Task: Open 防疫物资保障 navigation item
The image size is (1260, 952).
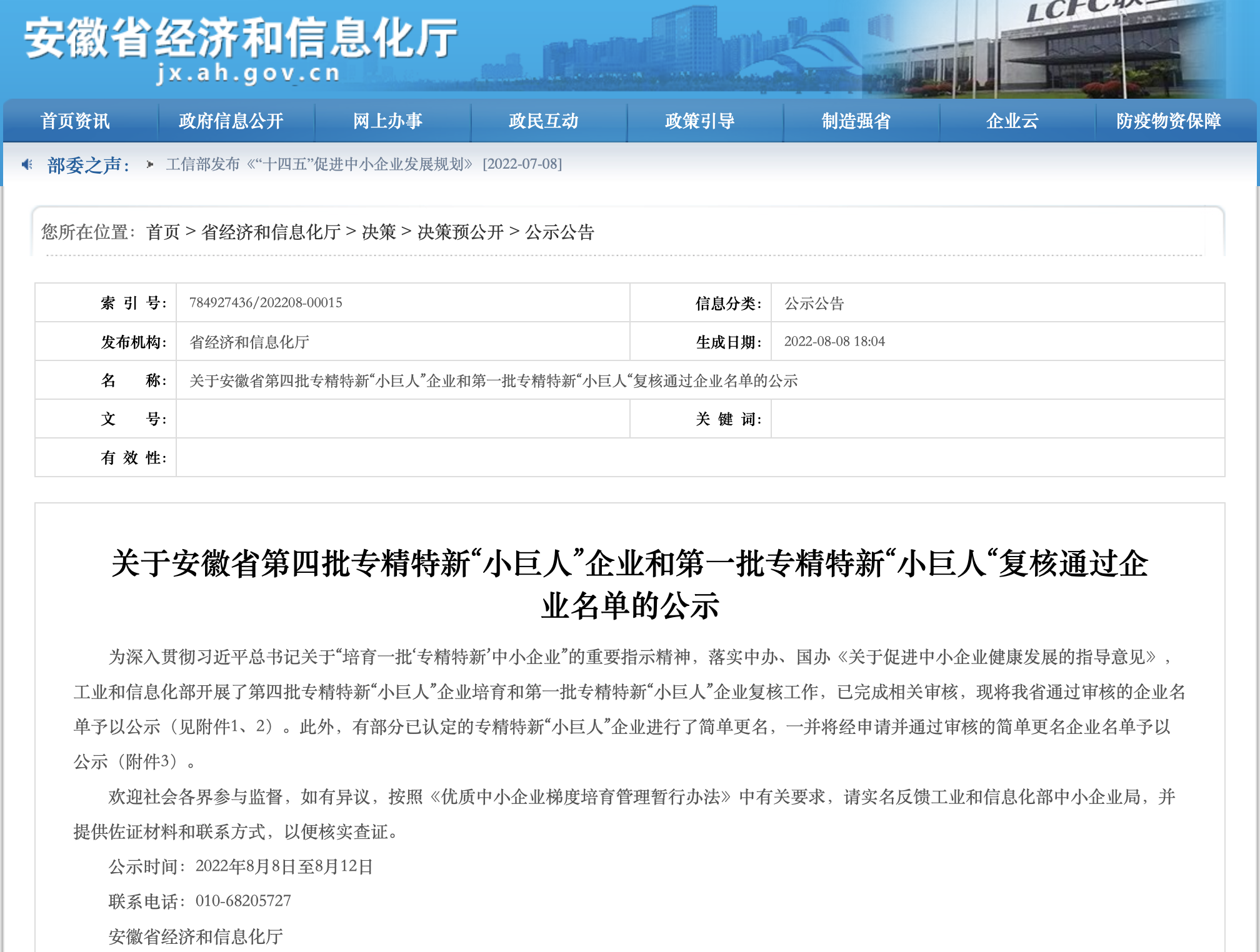Action: tap(1168, 121)
